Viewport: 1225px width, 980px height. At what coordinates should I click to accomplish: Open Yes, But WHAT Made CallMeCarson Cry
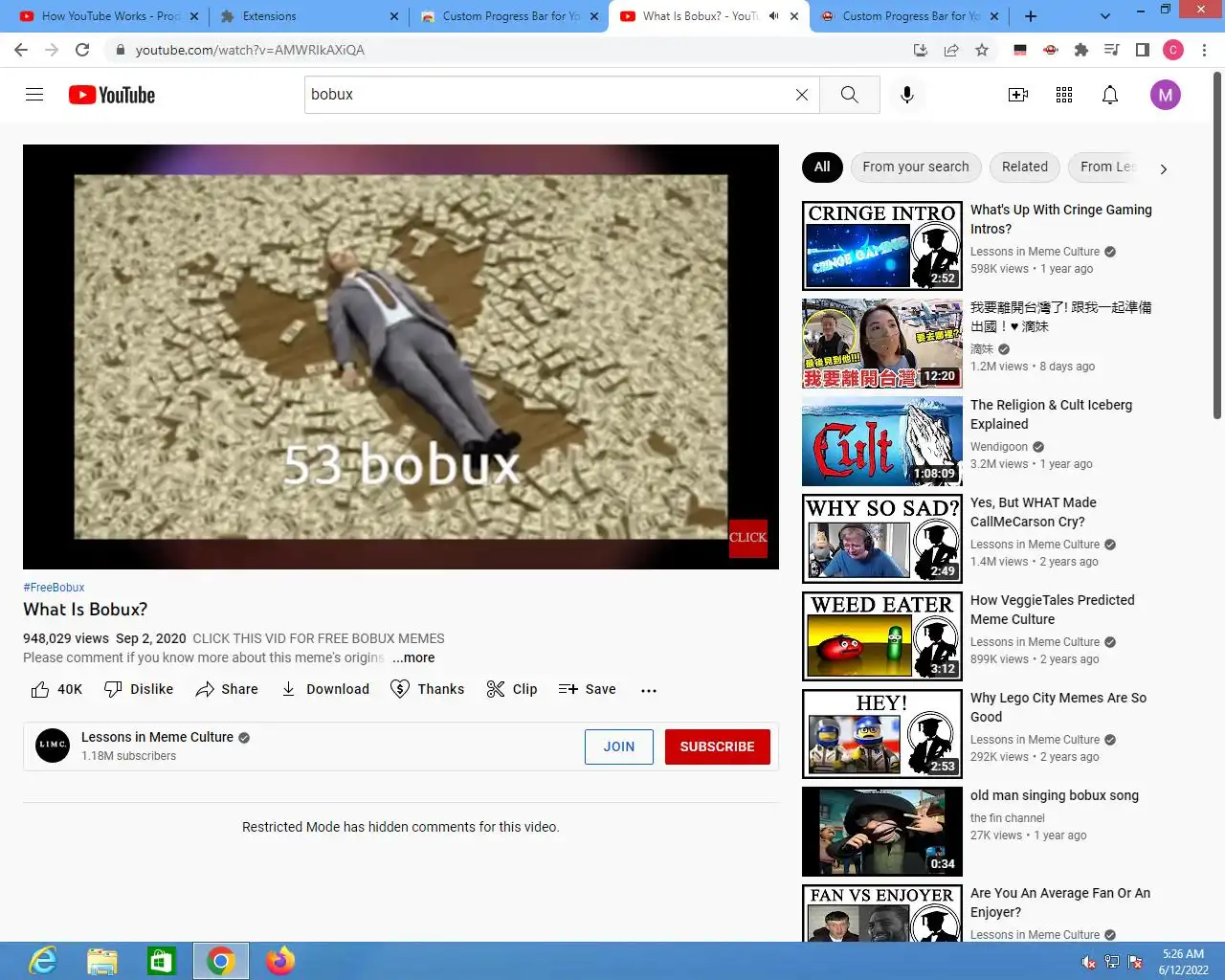point(1034,512)
